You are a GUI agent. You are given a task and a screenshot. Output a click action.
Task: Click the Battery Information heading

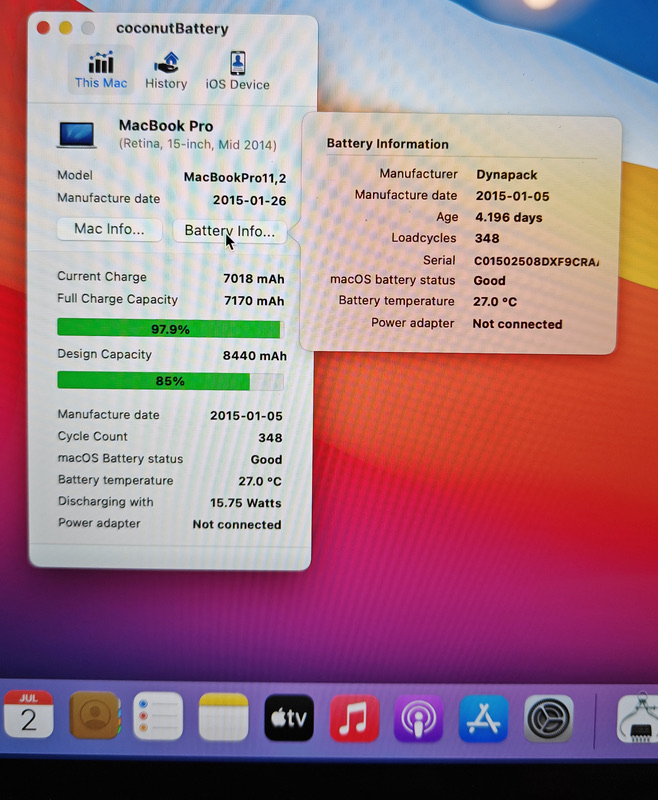tap(388, 144)
